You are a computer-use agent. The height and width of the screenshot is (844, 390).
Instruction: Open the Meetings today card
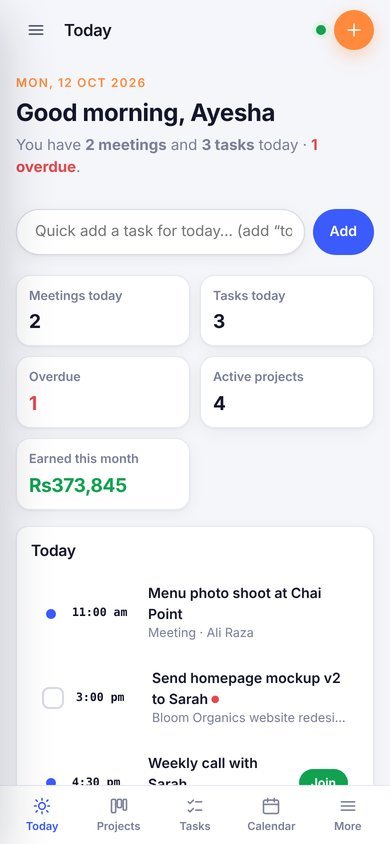point(103,311)
